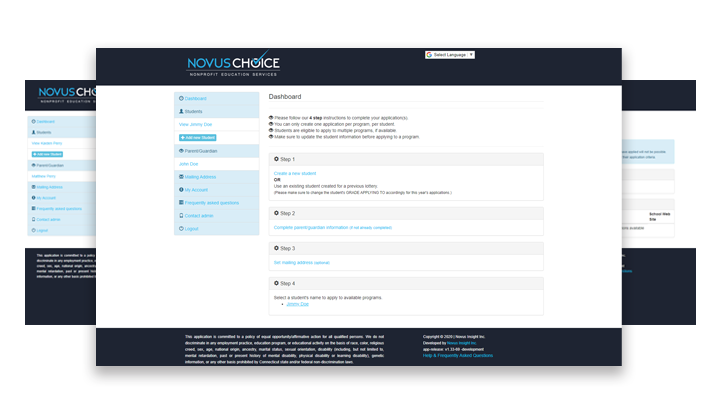Click 'Jimmy Doe' link under Step 4
The image size is (720, 400).
[x=298, y=304]
